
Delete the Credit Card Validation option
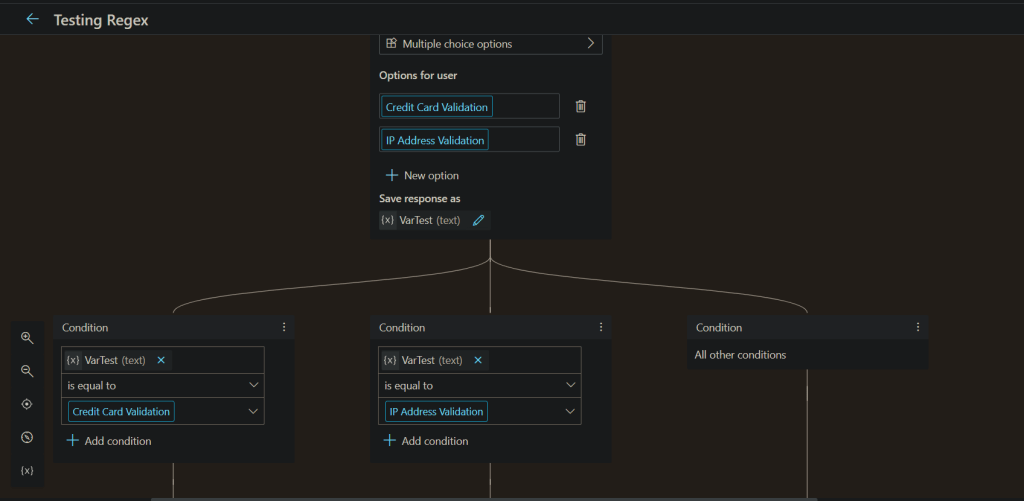[x=580, y=106]
